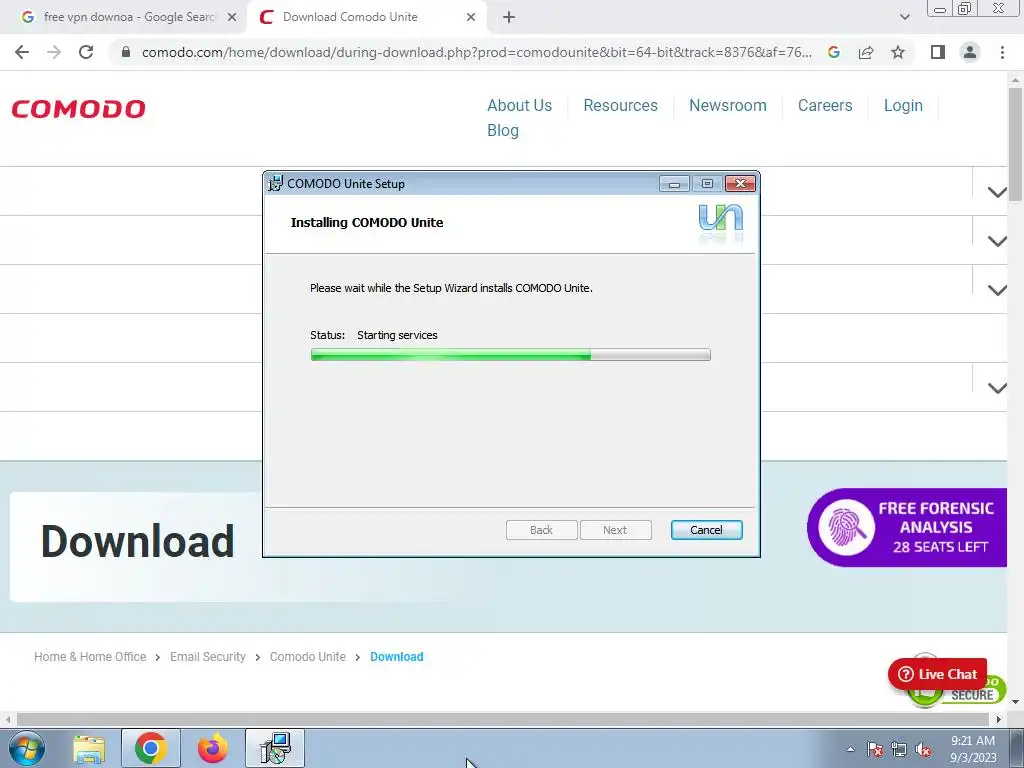
Task: Open the Windows Start menu
Action: [x=26, y=748]
